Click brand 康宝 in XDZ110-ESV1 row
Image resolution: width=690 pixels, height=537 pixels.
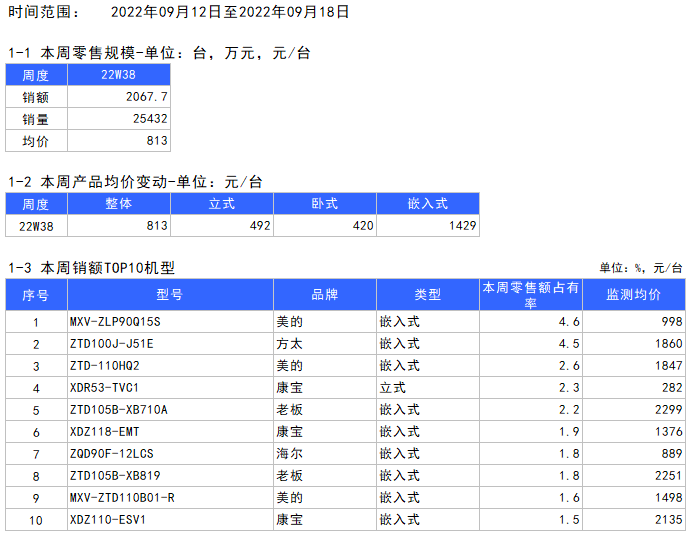(x=290, y=520)
